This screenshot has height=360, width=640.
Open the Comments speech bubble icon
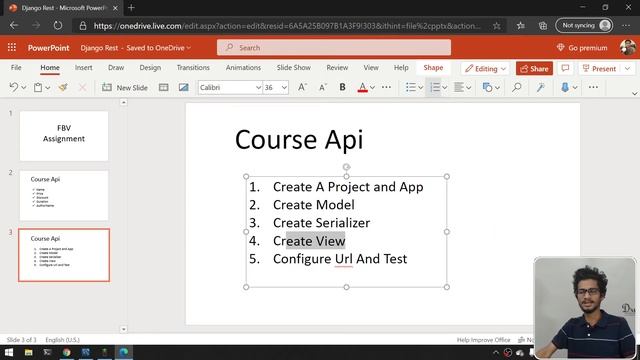point(565,68)
